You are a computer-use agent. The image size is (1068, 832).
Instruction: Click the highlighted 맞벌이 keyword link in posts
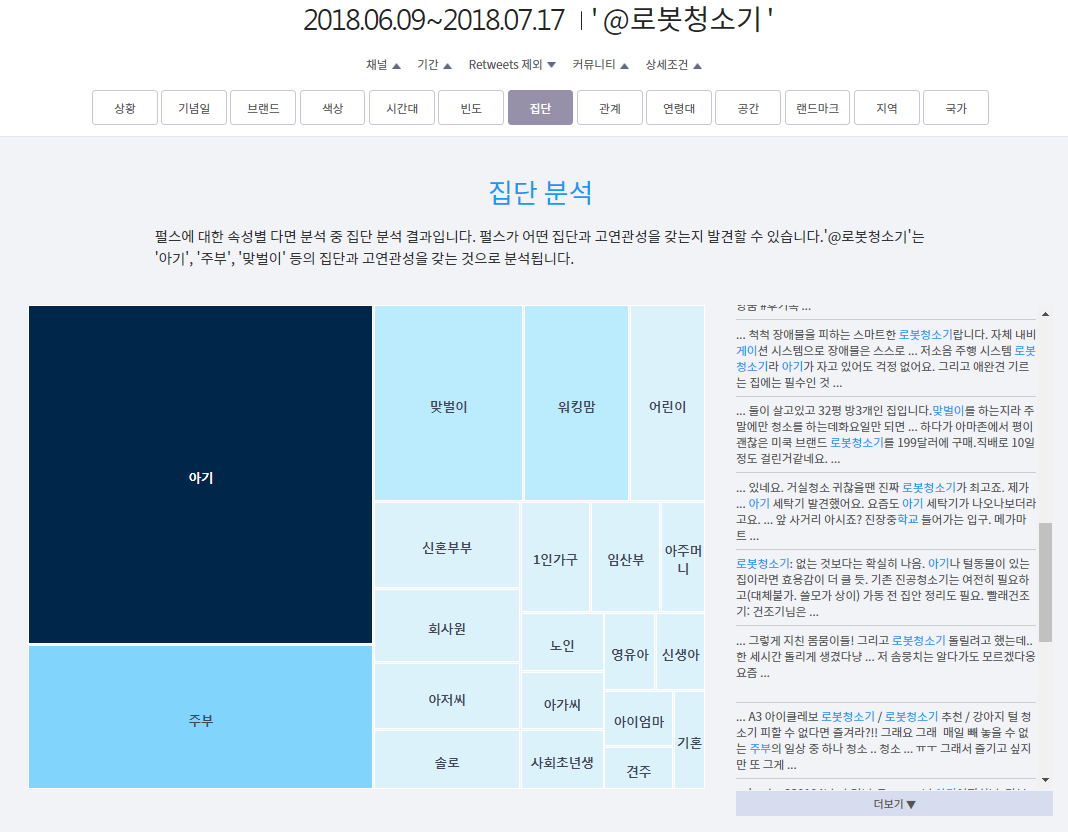(948, 410)
